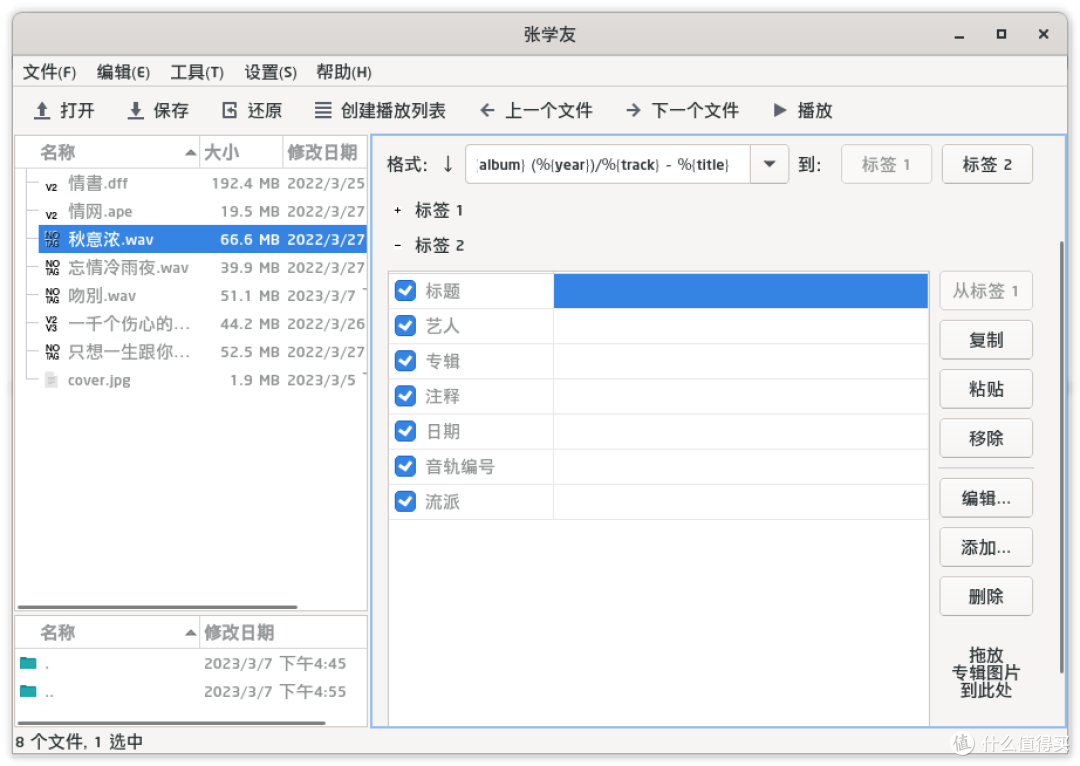Click NO TAG icon of 秋意浓.wav
Viewport: 1080px width, 766px height.
point(52,239)
